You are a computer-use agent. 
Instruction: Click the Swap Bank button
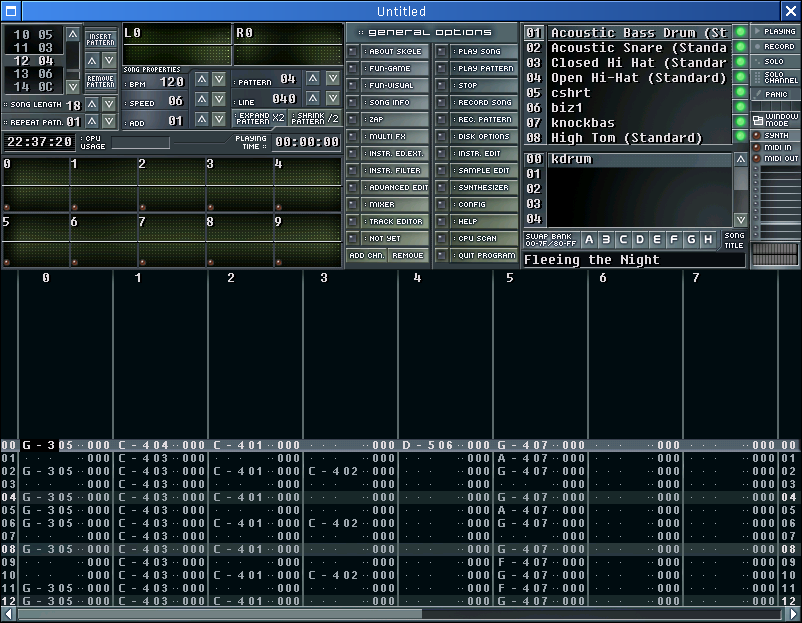click(x=551, y=239)
